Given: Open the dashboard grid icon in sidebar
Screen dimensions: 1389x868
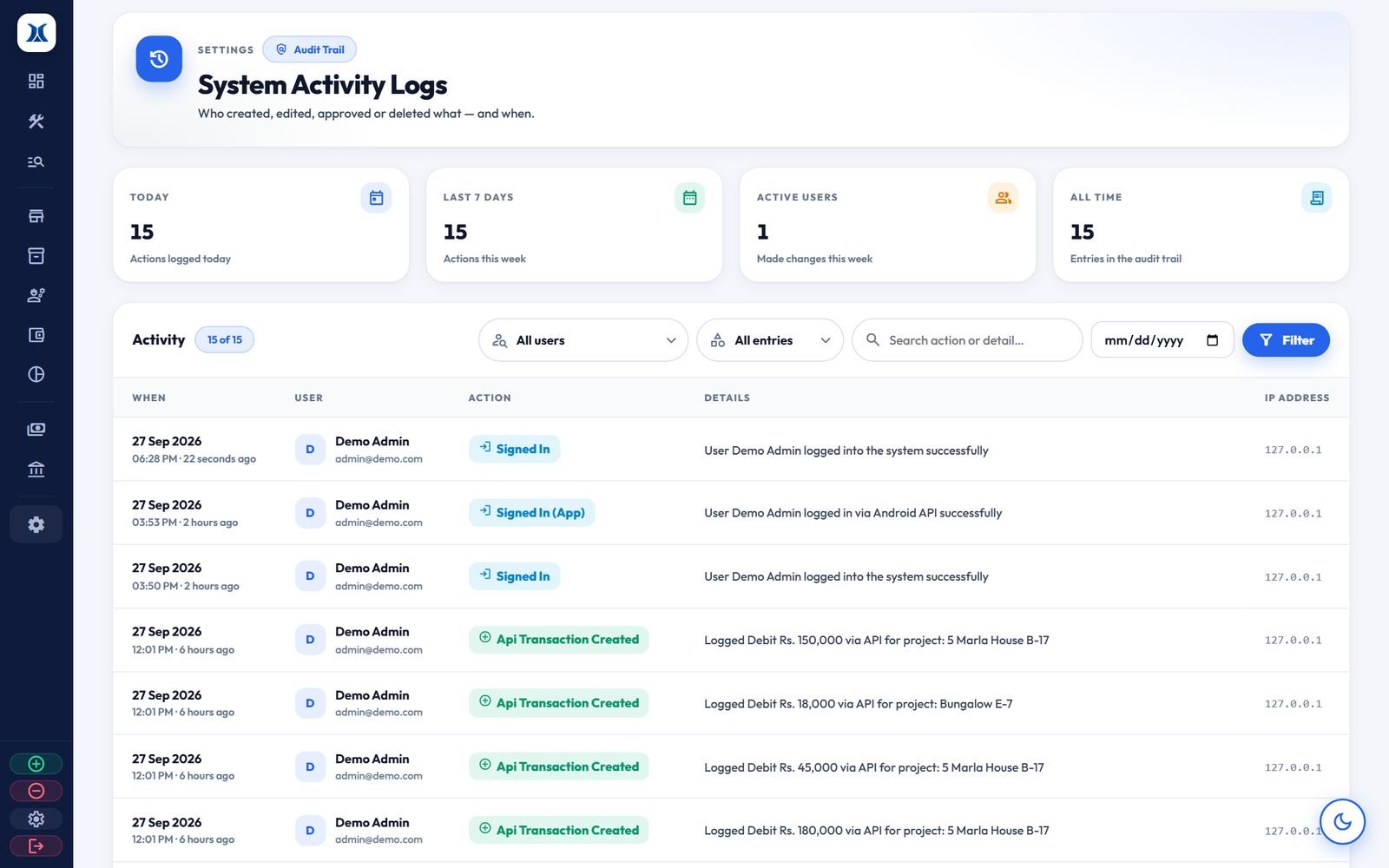Looking at the screenshot, I should (36, 81).
